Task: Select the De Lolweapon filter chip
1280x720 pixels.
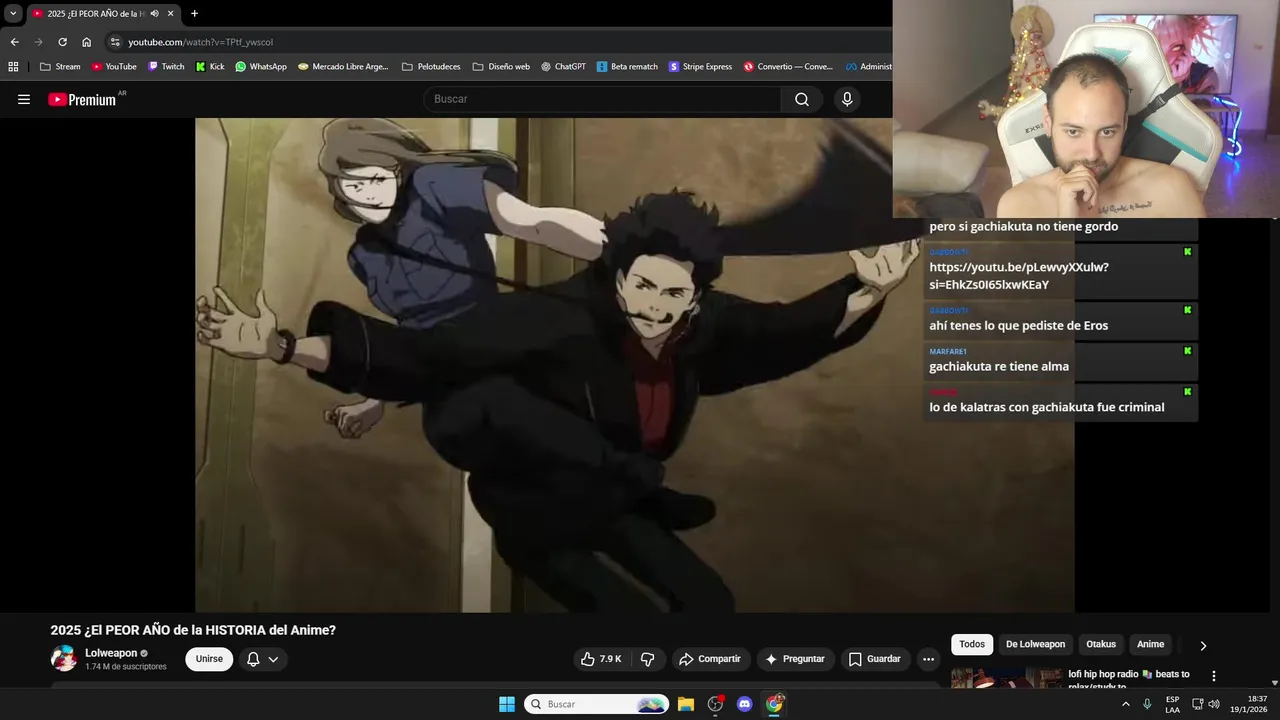Action: [1035, 644]
